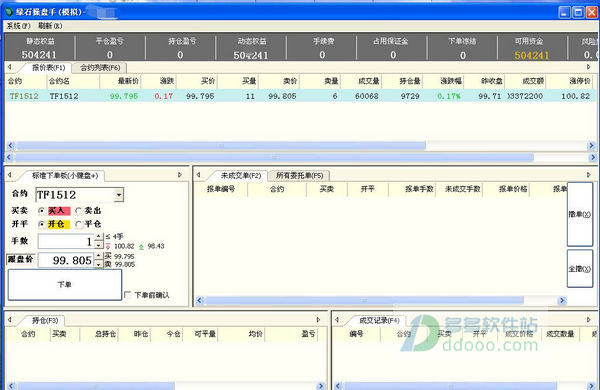
Task: Click scrollbar thumb of 持仓 list
Action: point(95,386)
